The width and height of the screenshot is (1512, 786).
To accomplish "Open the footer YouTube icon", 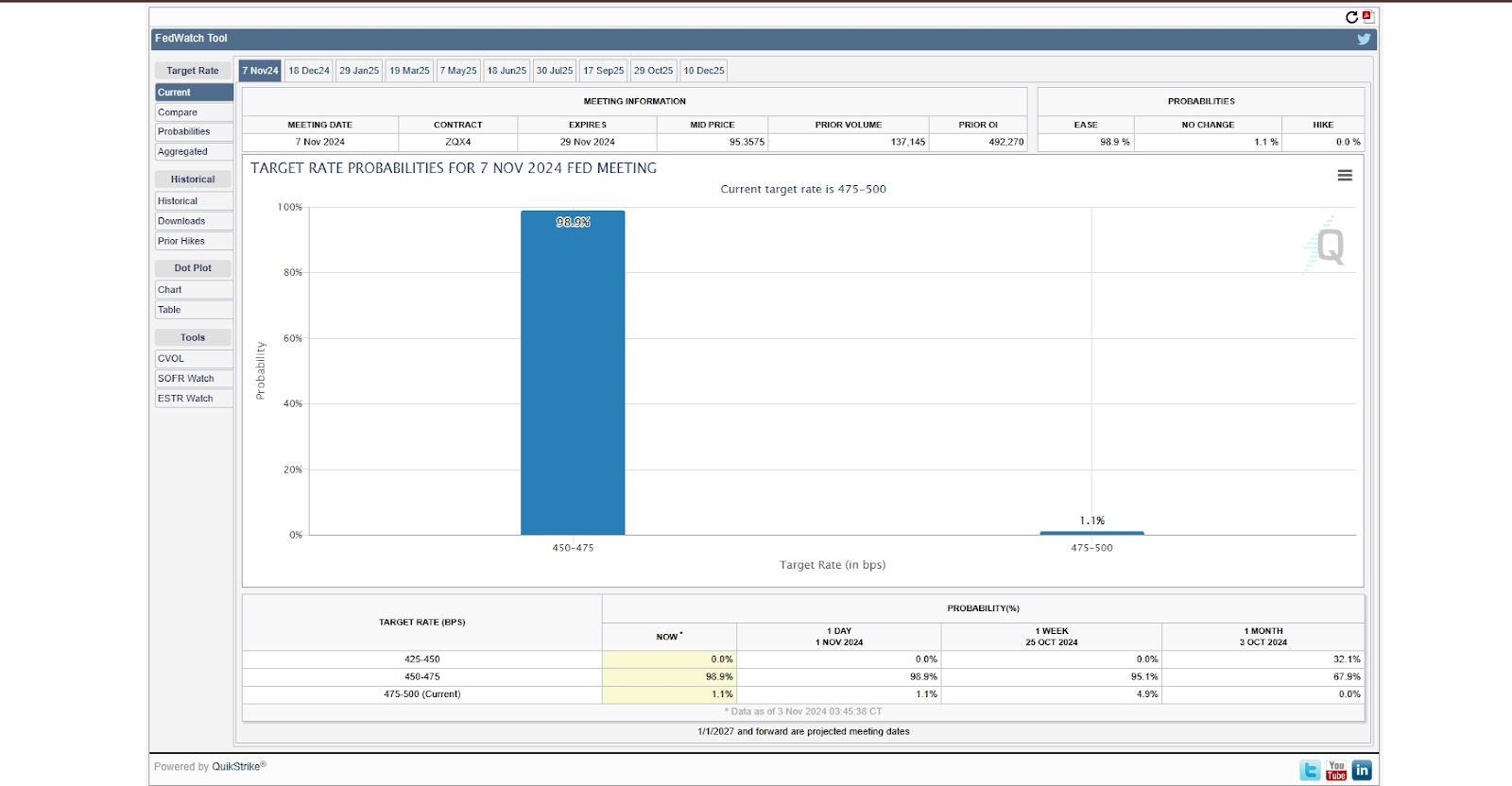I will pos(1336,771).
